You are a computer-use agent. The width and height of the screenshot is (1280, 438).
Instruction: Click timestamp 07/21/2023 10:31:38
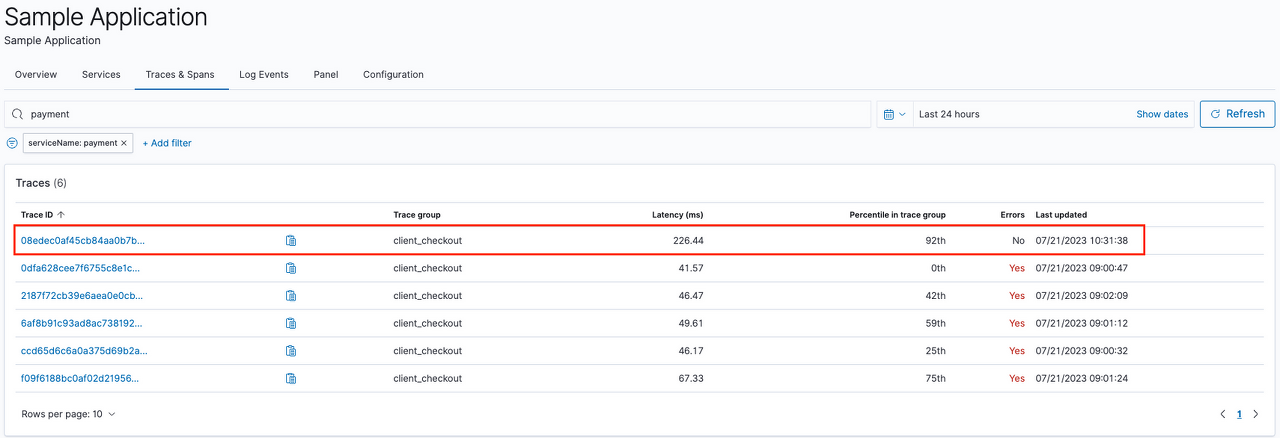1081,241
